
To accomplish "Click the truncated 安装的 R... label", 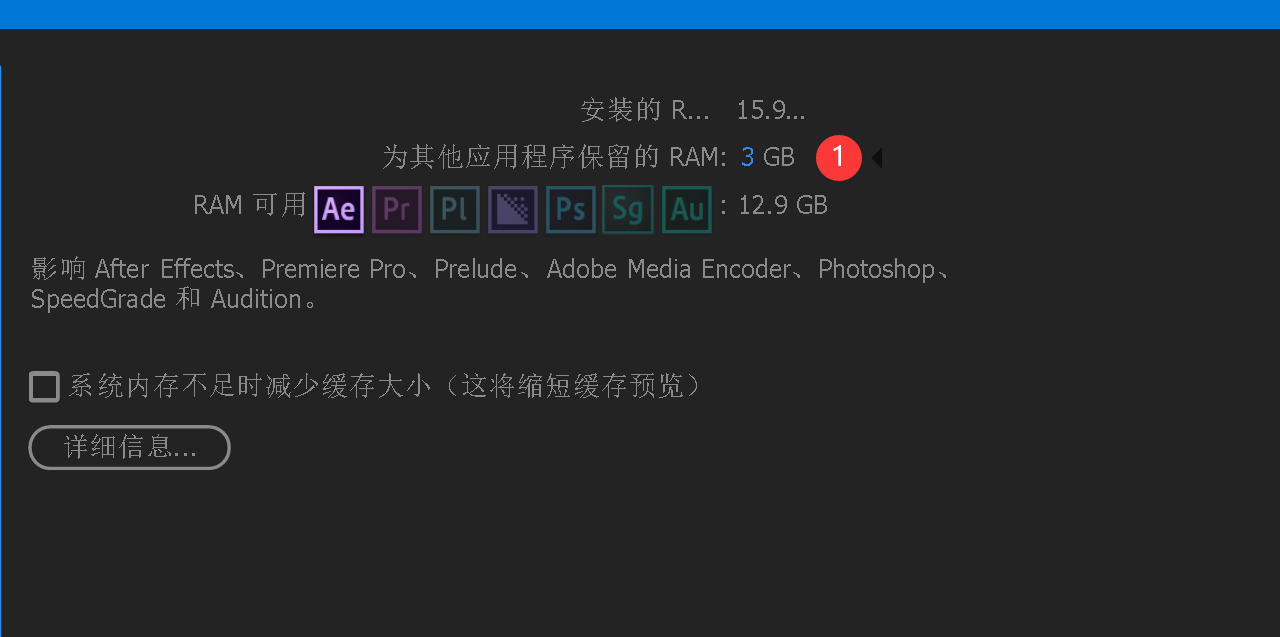I will pyautogui.click(x=644, y=110).
